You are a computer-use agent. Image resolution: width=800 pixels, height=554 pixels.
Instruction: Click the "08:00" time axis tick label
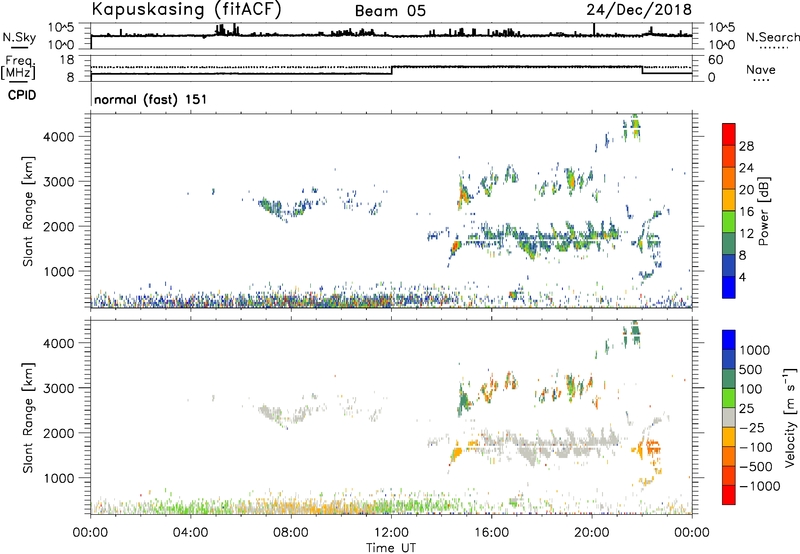(x=291, y=533)
